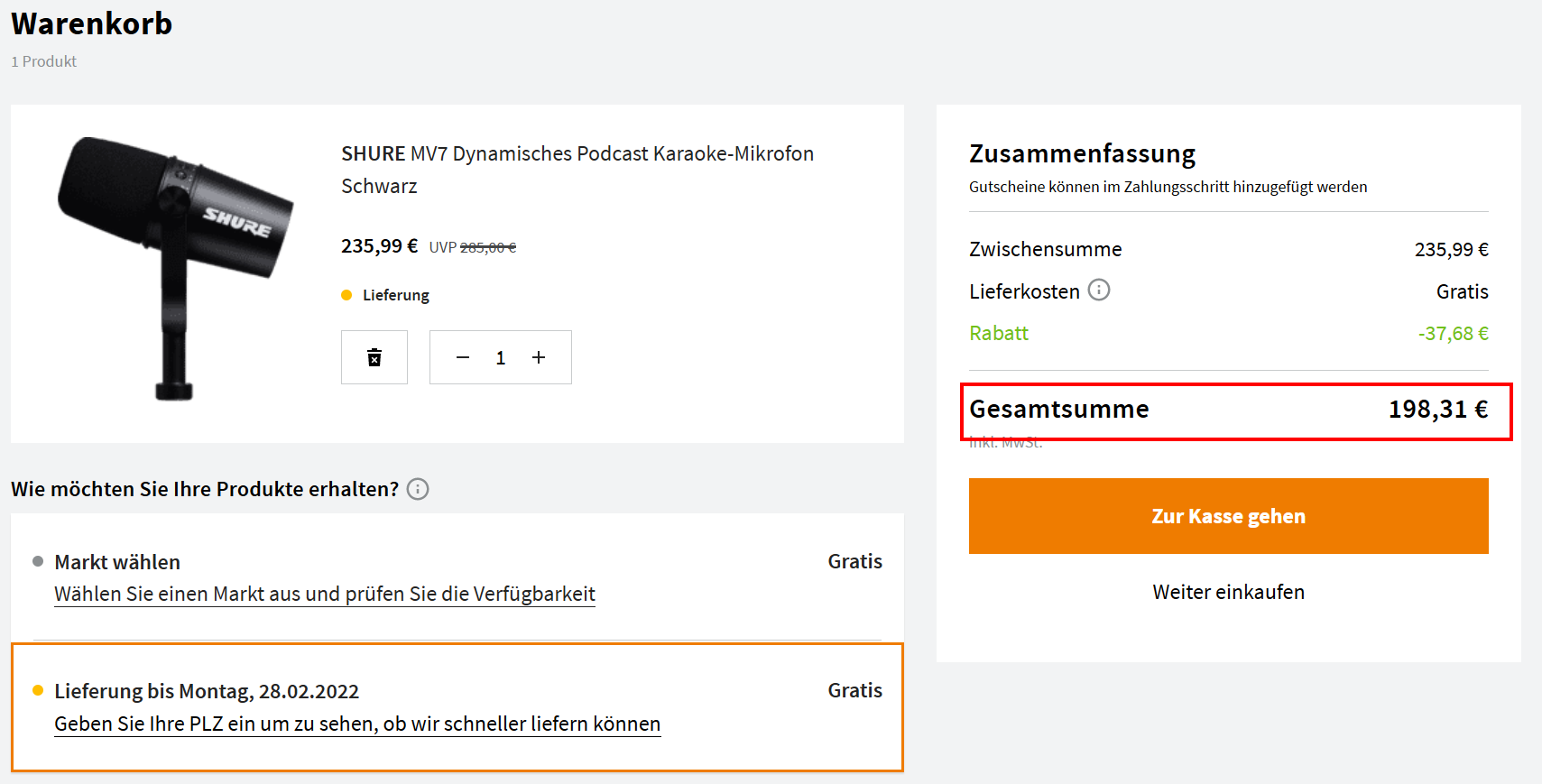This screenshot has height=784, width=1542.
Task: Click the crossed-out UVP price
Action: 488,247
